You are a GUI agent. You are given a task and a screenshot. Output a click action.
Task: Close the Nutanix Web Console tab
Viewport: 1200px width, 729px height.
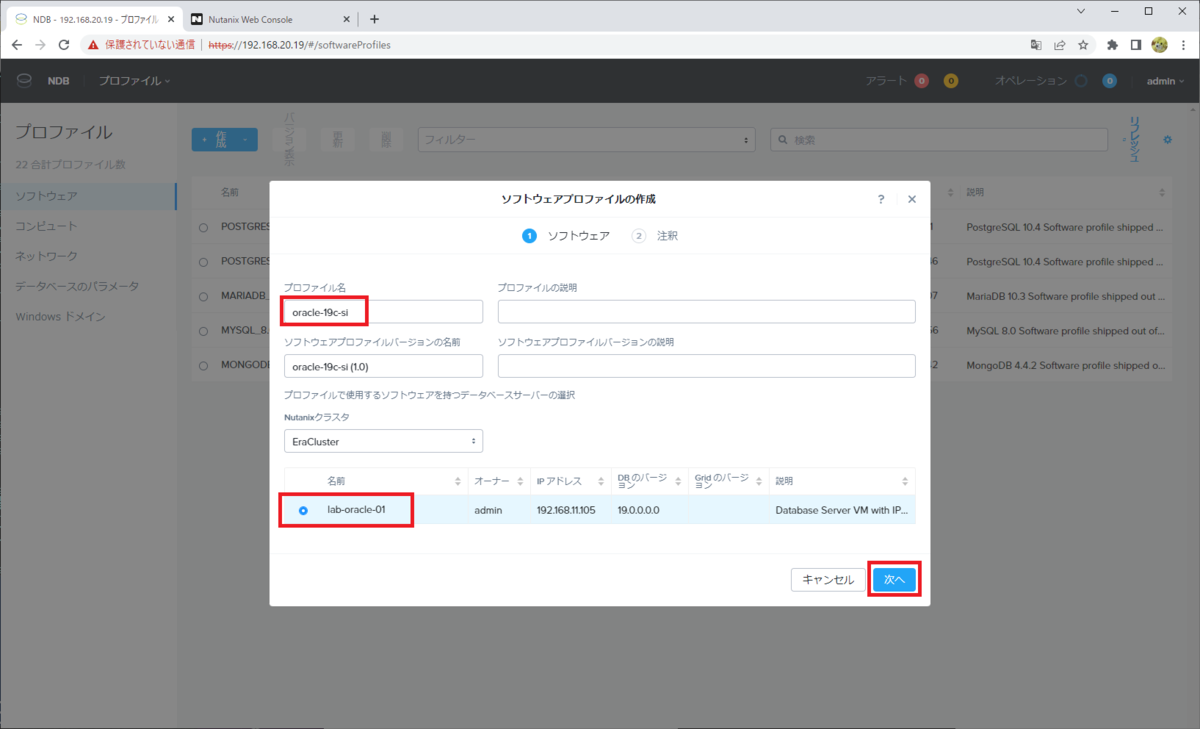346,19
